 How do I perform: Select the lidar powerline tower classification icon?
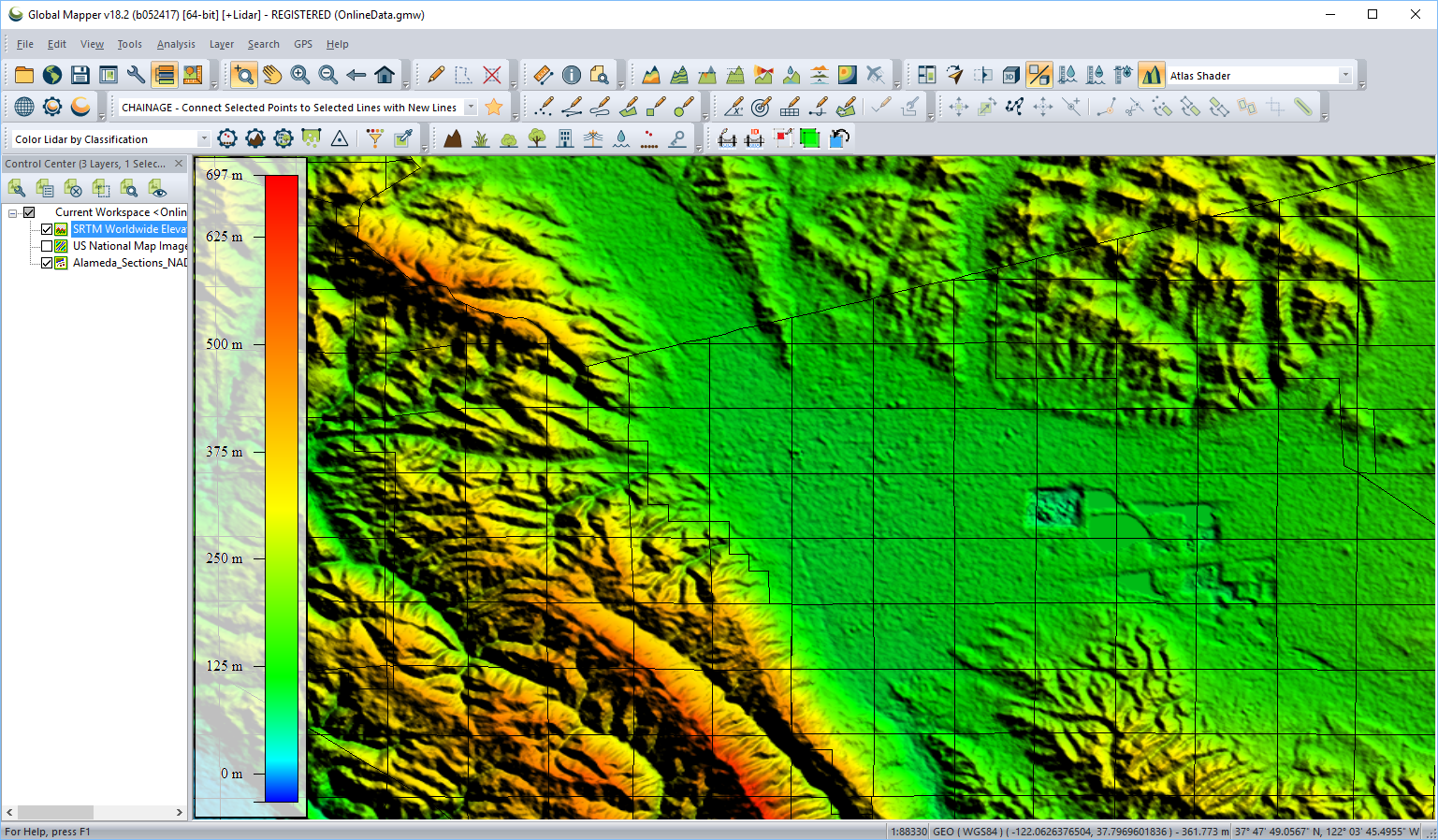click(x=593, y=139)
